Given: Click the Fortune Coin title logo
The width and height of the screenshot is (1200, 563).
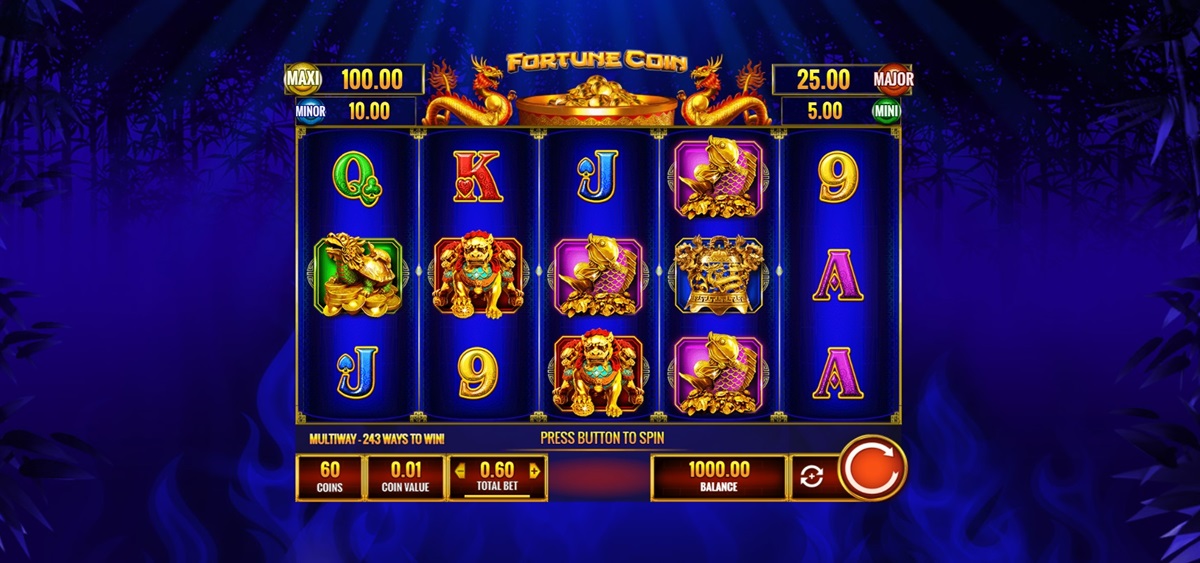Looking at the screenshot, I should (597, 62).
